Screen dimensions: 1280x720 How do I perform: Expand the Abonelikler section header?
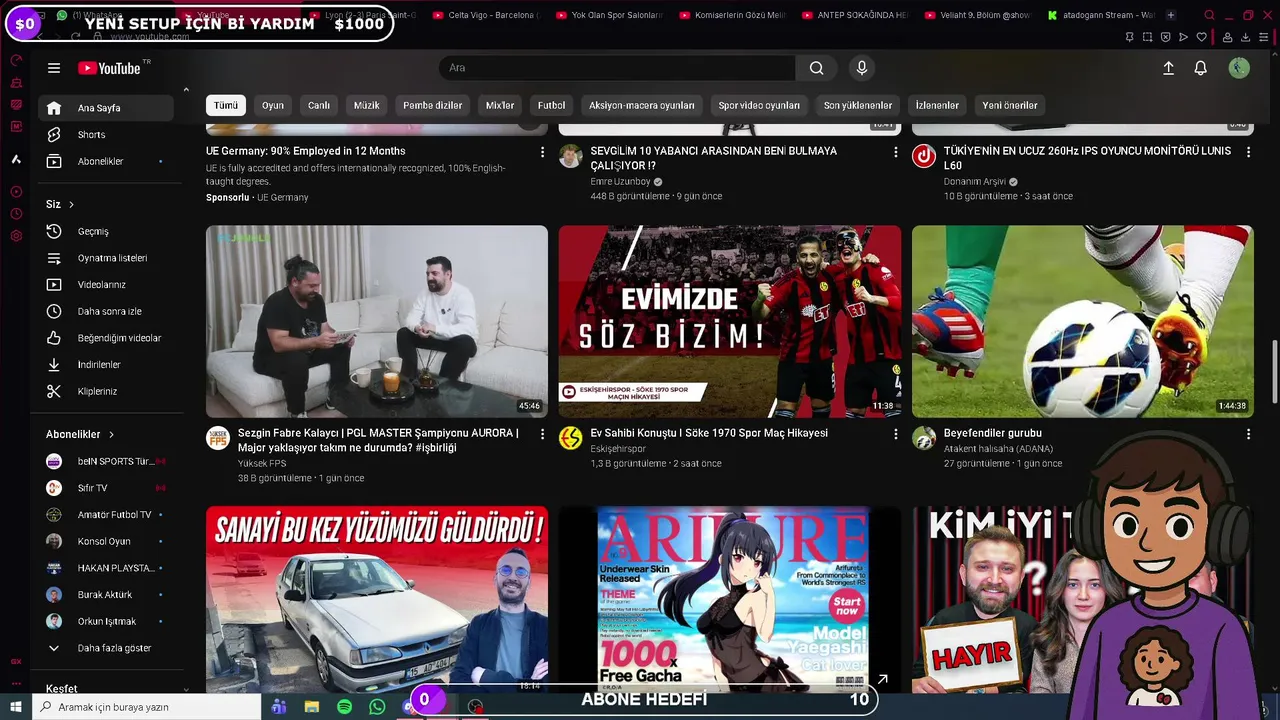(x=80, y=435)
